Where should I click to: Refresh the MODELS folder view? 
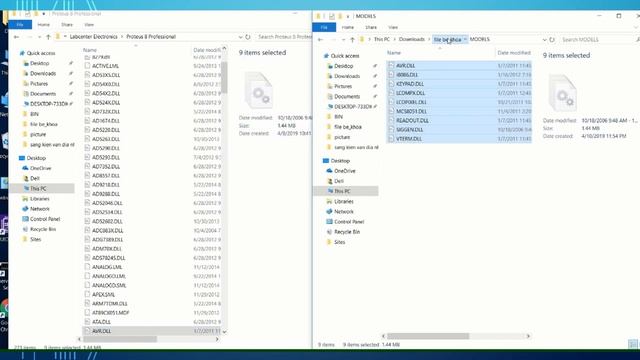tap(552, 40)
